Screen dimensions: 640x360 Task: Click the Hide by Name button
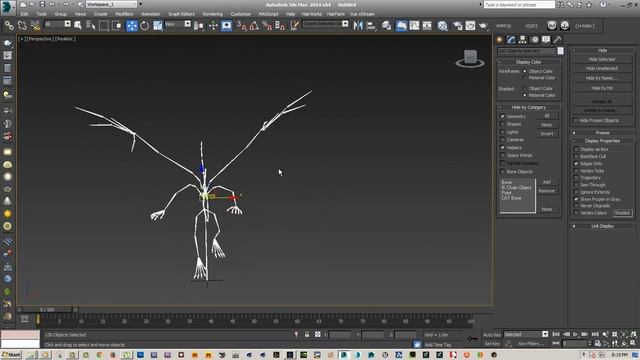pos(602,78)
